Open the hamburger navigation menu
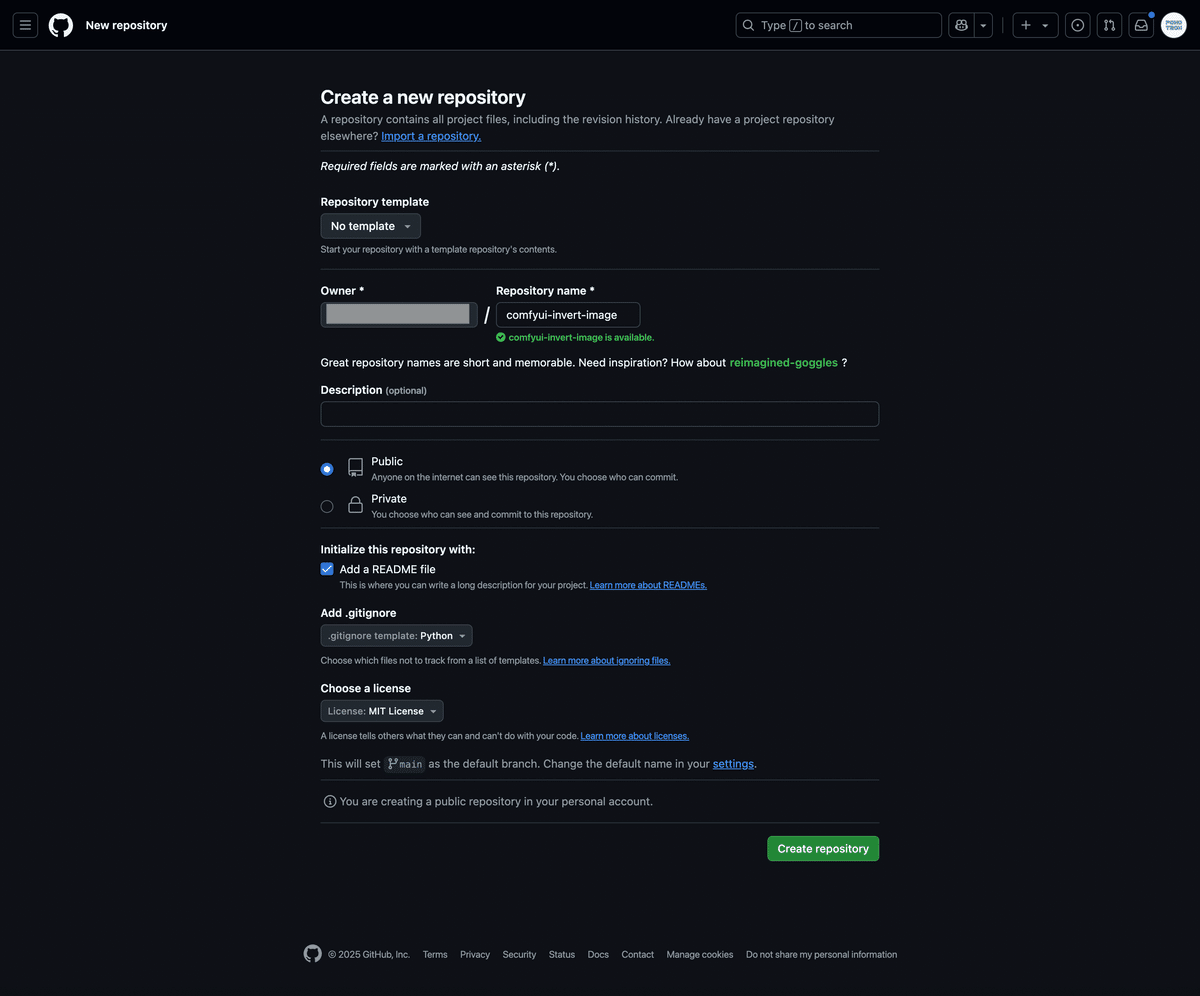Screen dimensions: 1200x996 click(25, 25)
